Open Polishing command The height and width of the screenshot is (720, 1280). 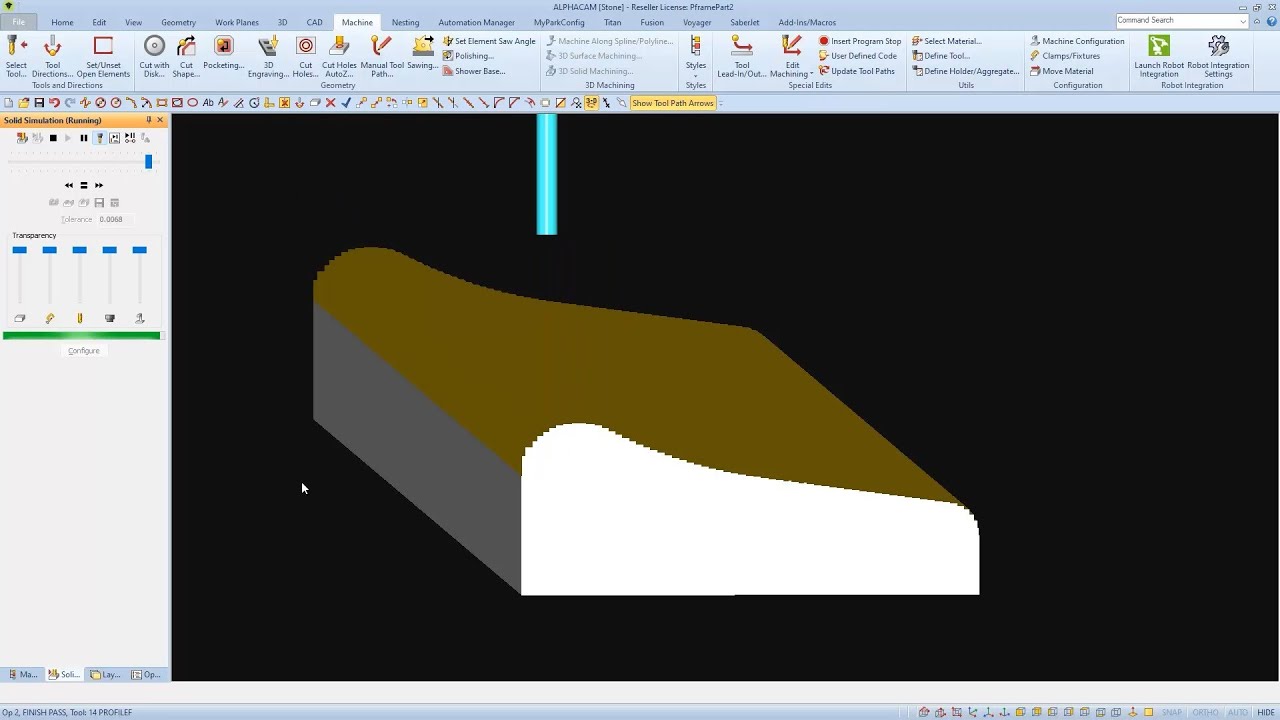(x=468, y=56)
